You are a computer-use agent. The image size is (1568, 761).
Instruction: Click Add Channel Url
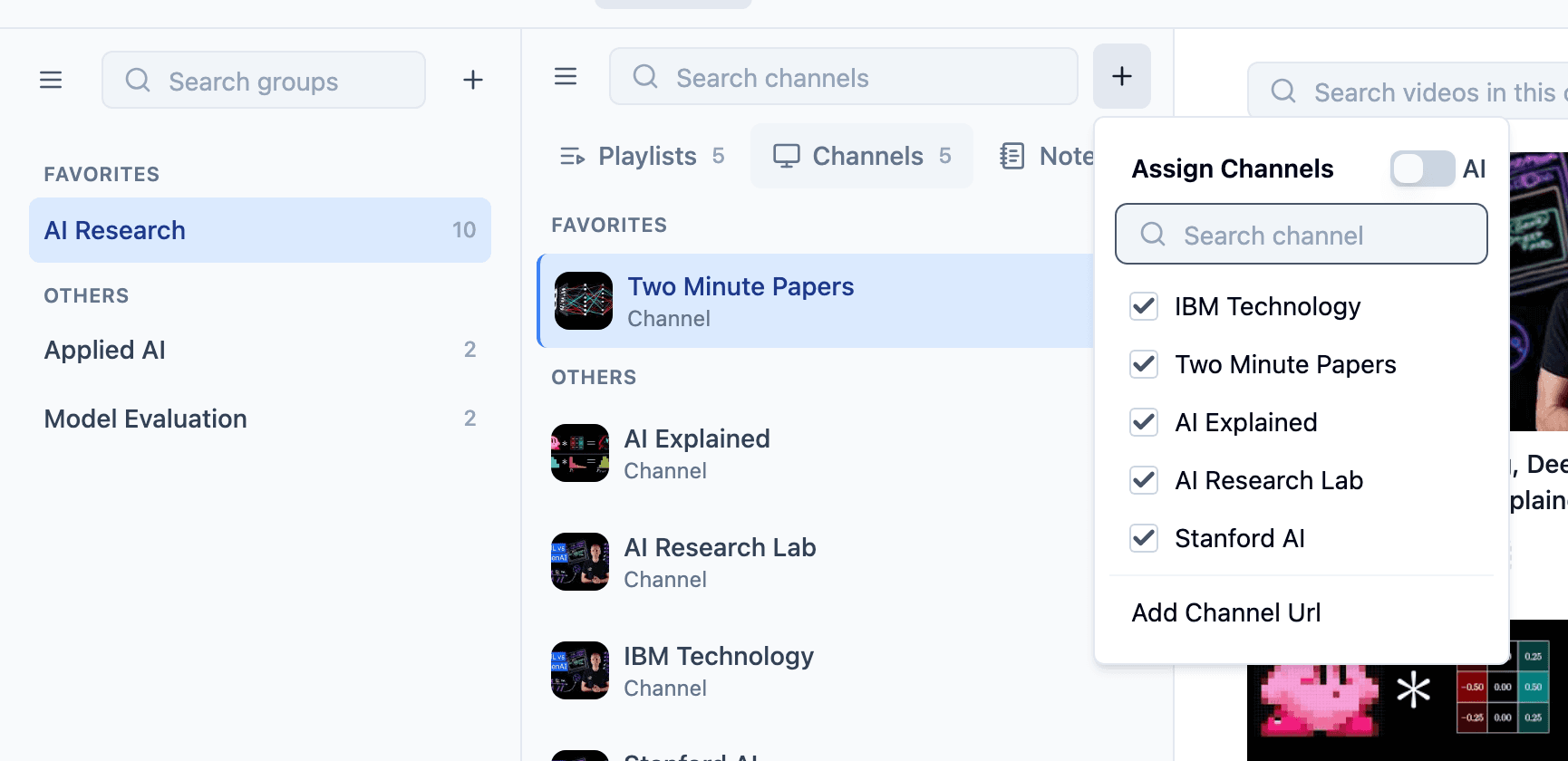click(1225, 612)
